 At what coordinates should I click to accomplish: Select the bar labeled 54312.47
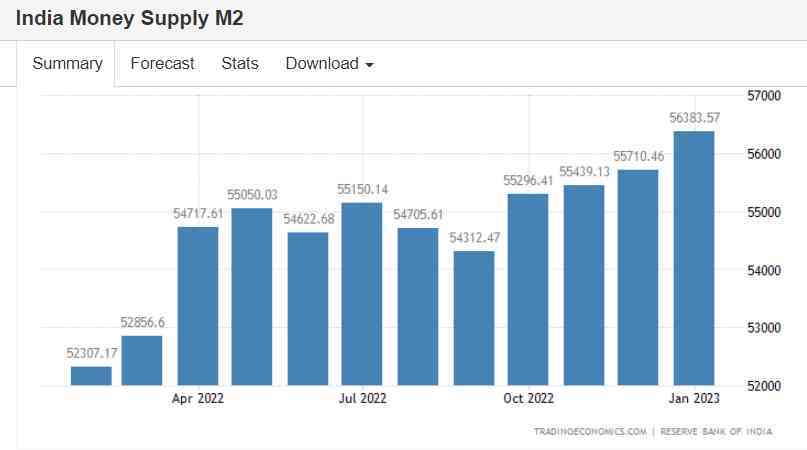coord(474,317)
